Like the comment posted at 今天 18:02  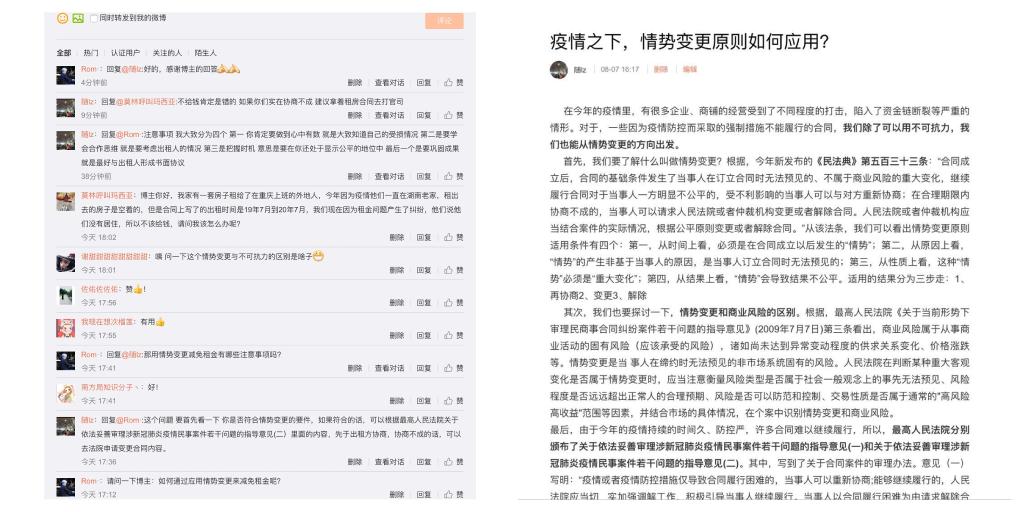coord(454,237)
